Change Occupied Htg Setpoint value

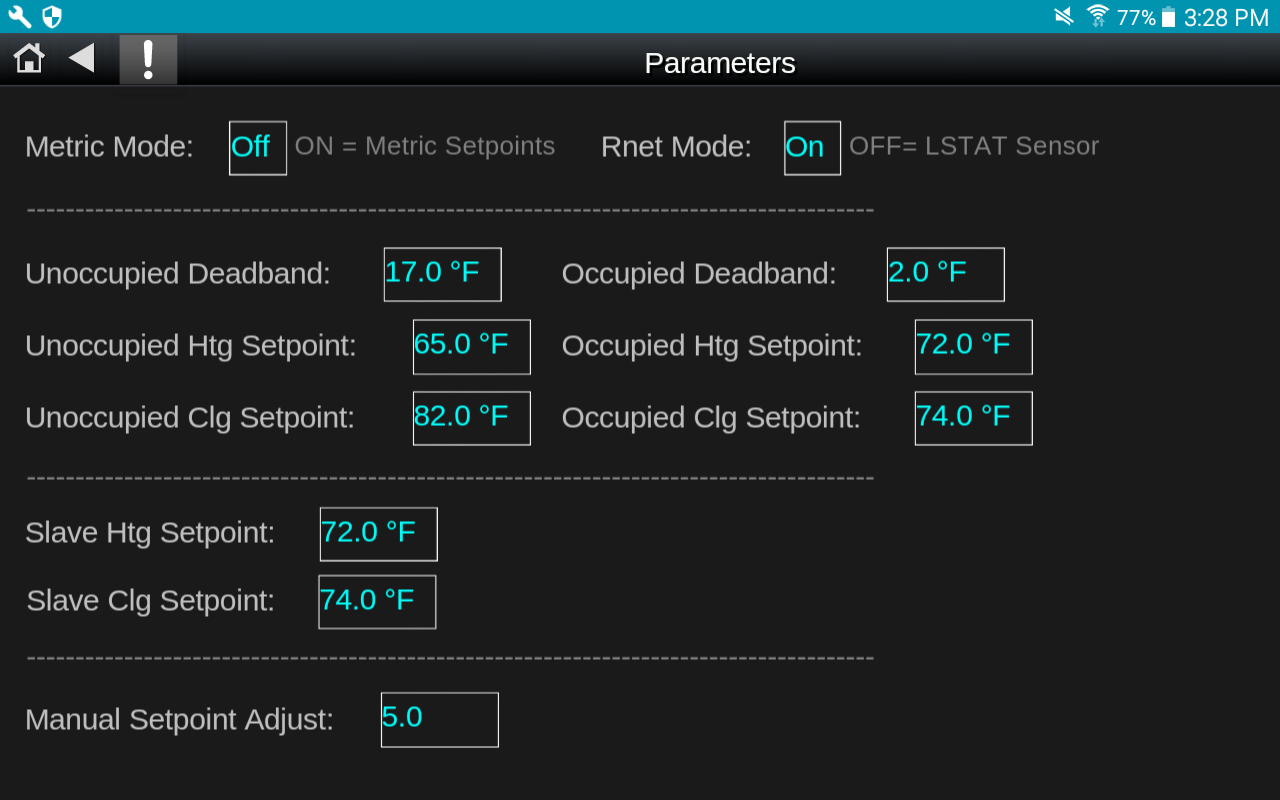click(x=973, y=346)
